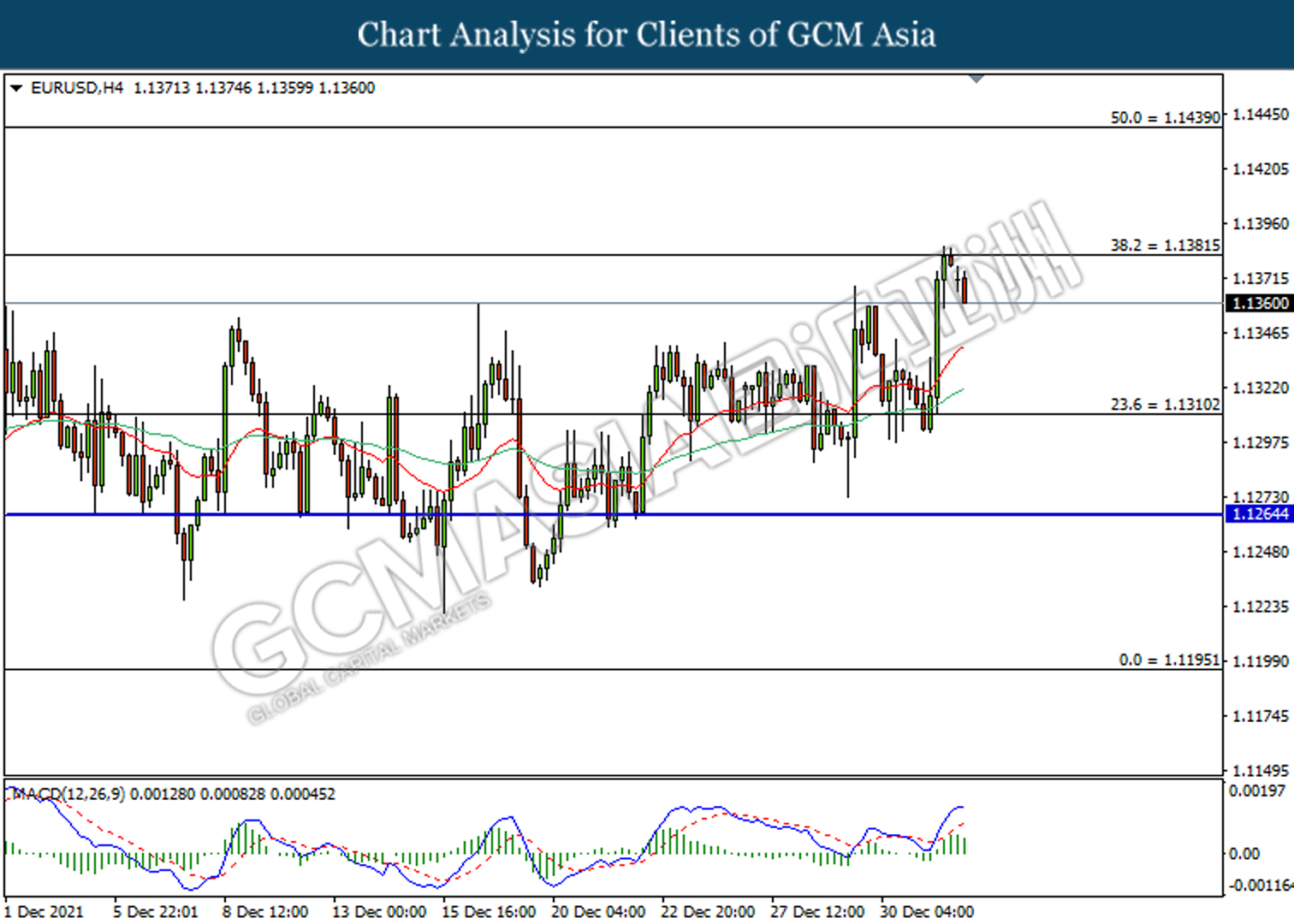Click the 1.12480 price scale value
This screenshot has width=1294, height=924.
pos(1260,552)
